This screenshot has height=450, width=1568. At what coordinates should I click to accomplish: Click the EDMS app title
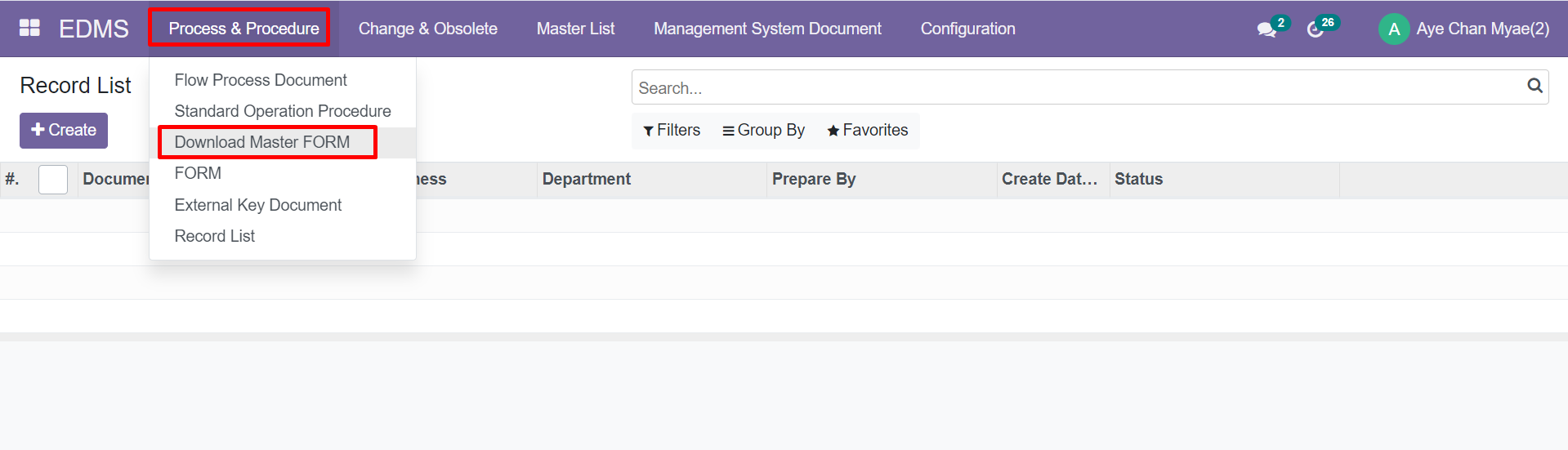click(x=94, y=29)
